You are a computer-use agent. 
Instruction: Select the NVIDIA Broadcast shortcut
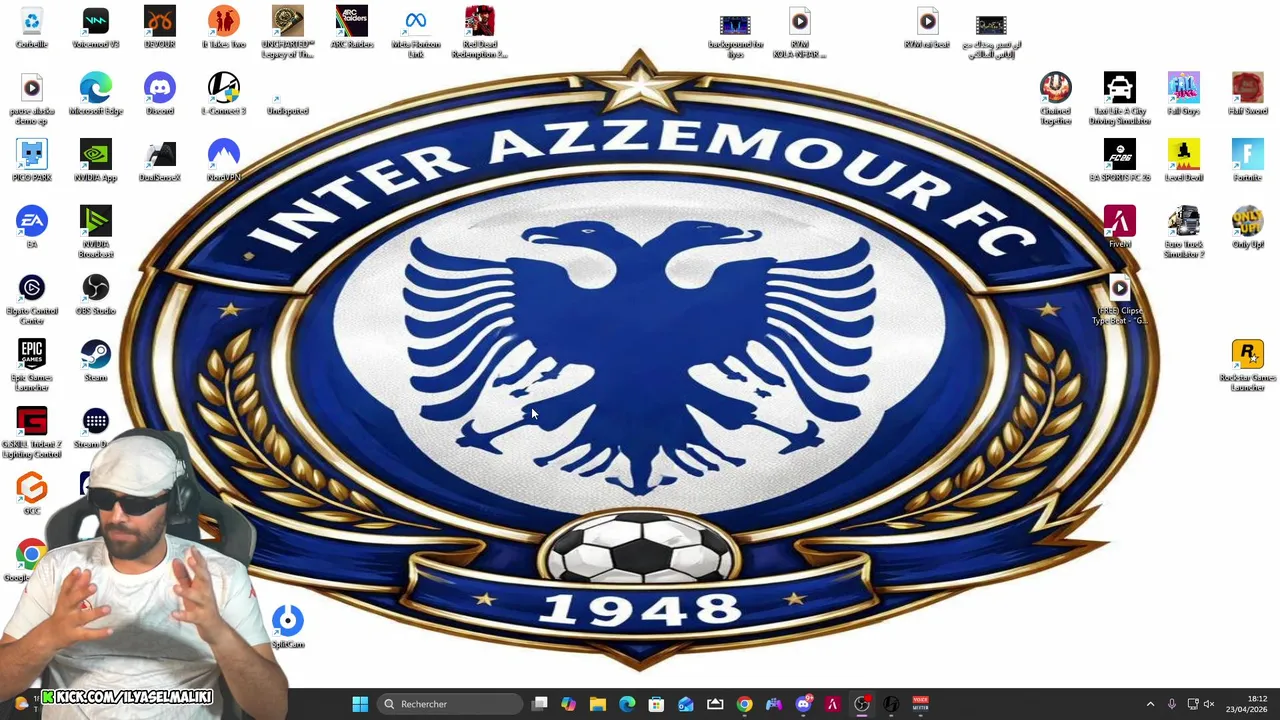click(x=96, y=232)
